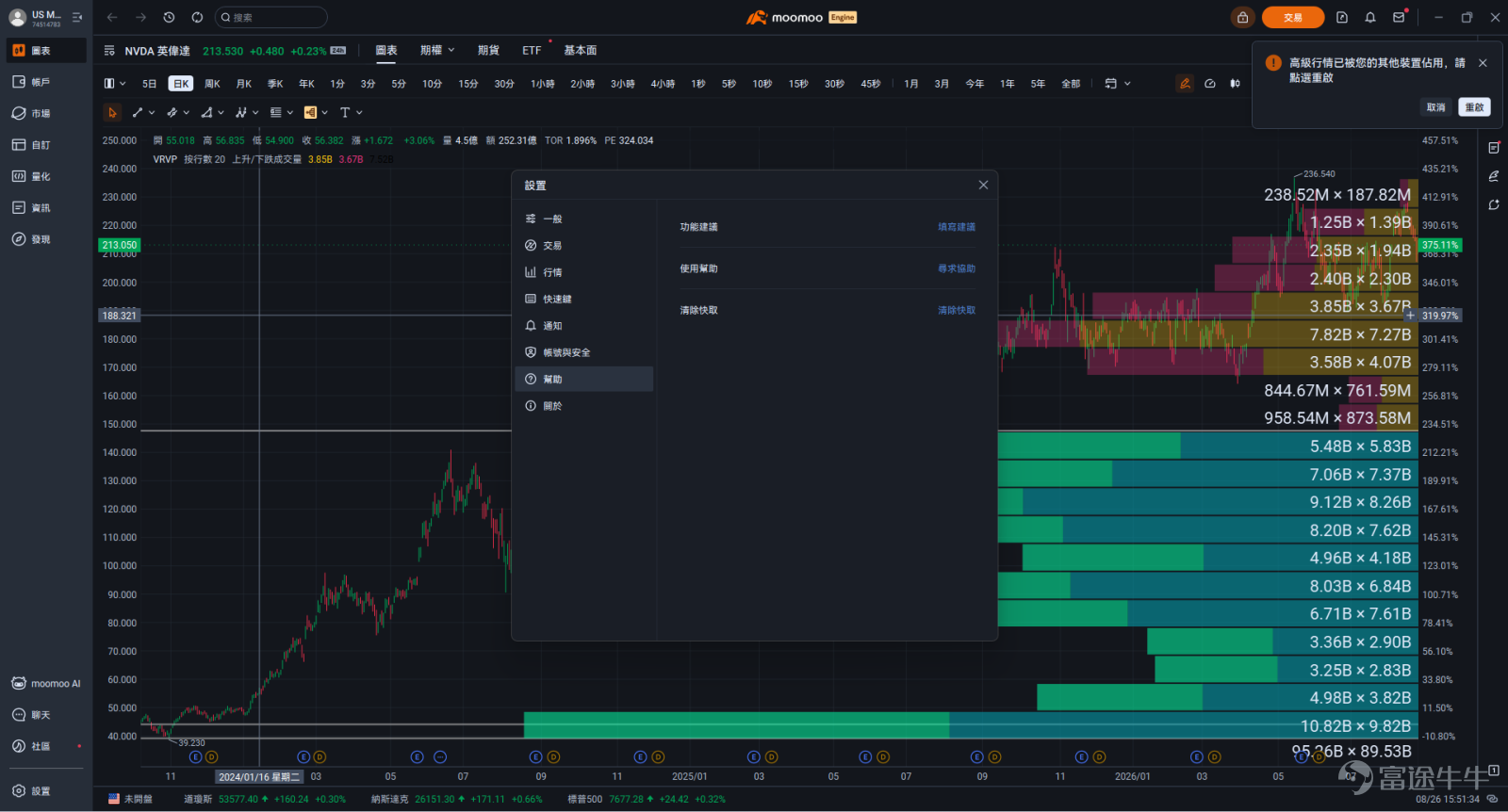Select 快速鍵 shortcuts in settings menu
This screenshot has width=1508, height=812.
pos(583,299)
